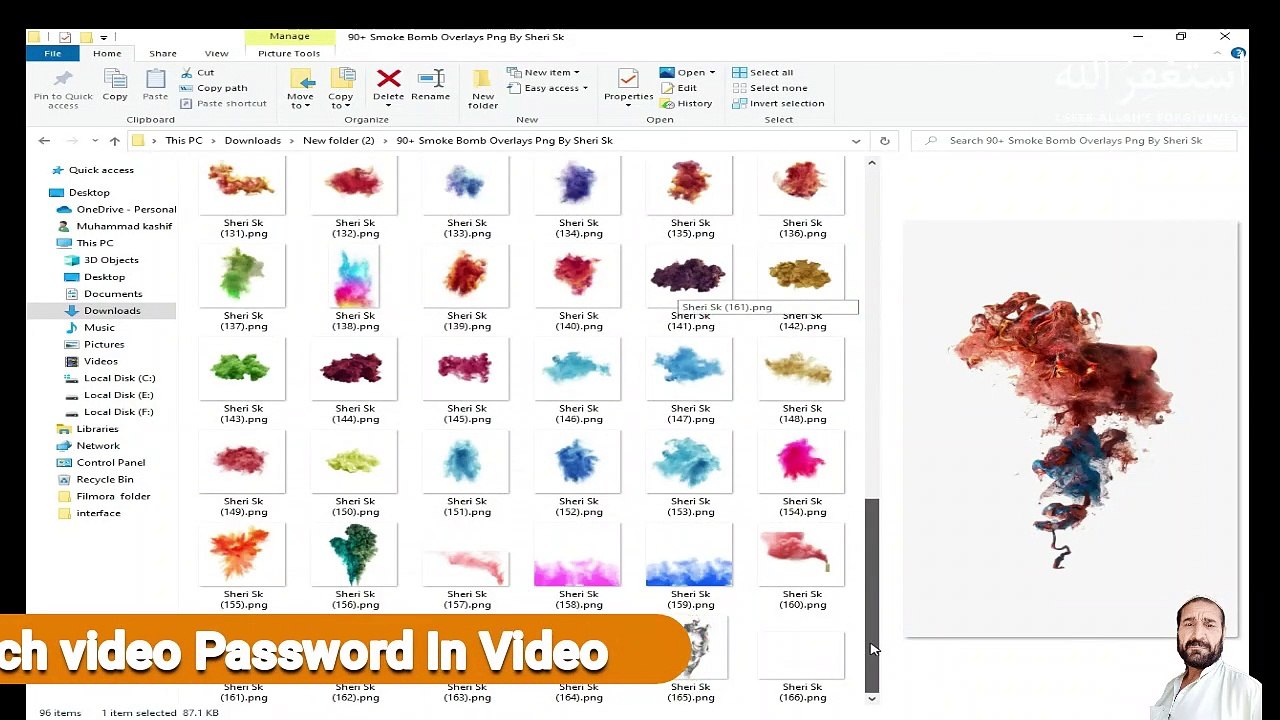The image size is (1280, 720).
Task: Open recent locations dropdown arrow
Action: click(95, 140)
